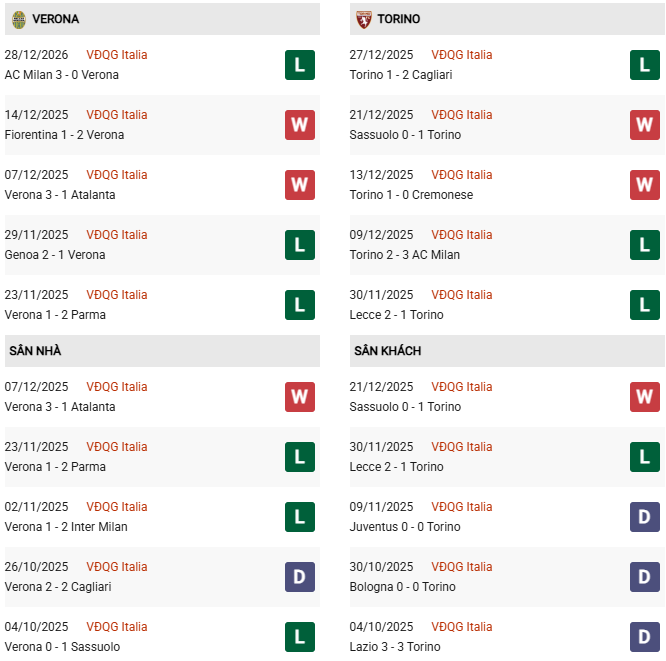
Task: Select the SÂN NHÀ section header
Action: 36,351
